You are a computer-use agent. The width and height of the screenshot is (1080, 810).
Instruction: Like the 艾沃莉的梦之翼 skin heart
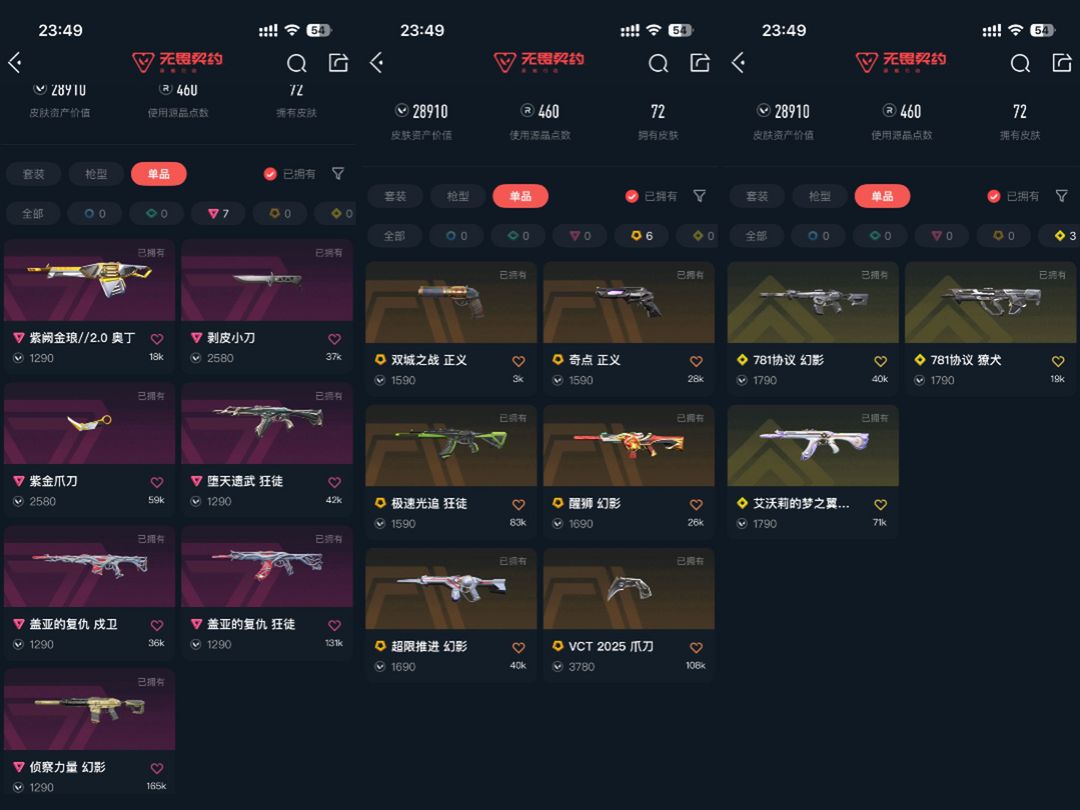(x=880, y=504)
